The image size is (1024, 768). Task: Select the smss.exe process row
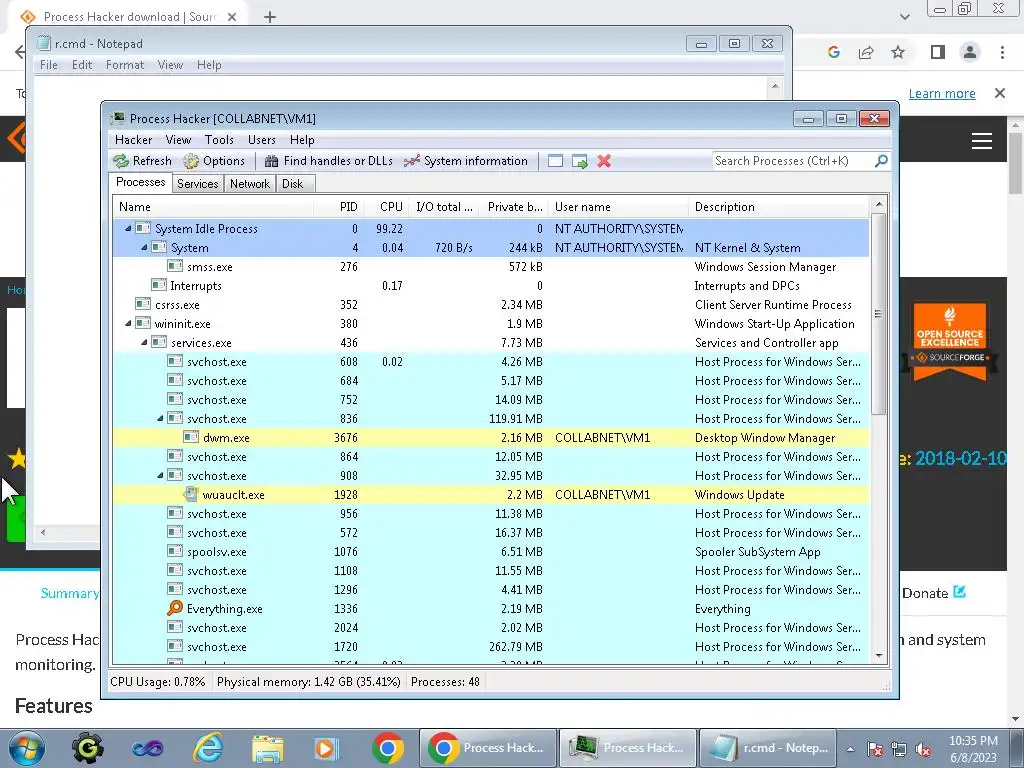point(490,266)
